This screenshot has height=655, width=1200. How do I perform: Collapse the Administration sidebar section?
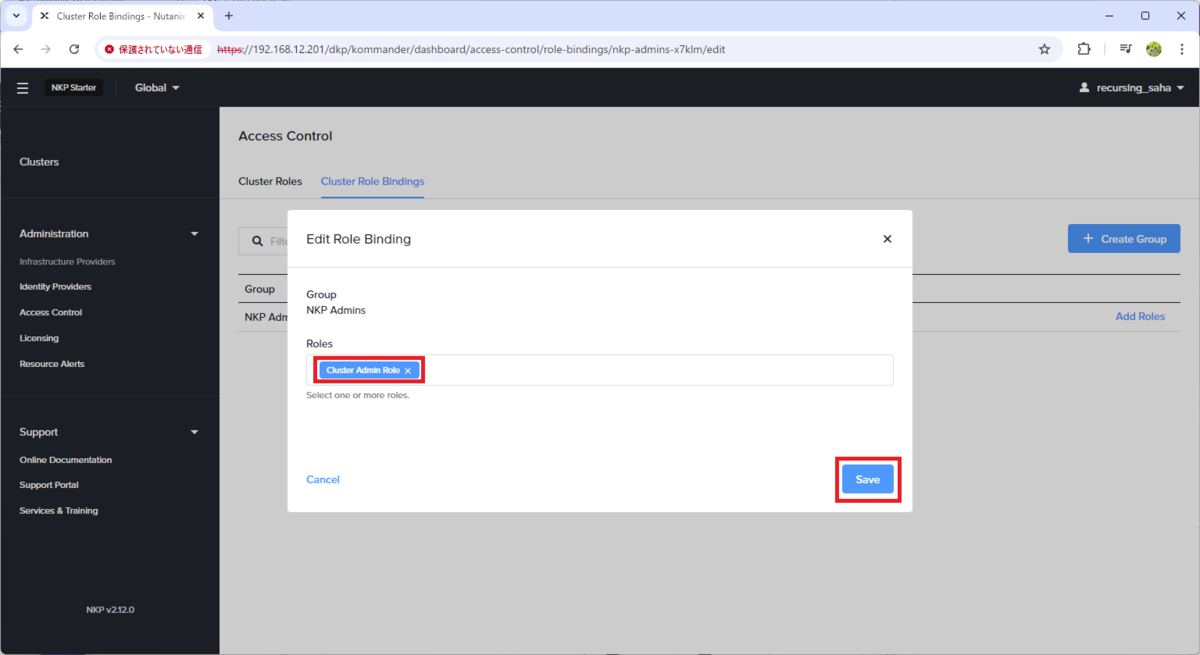pos(195,234)
